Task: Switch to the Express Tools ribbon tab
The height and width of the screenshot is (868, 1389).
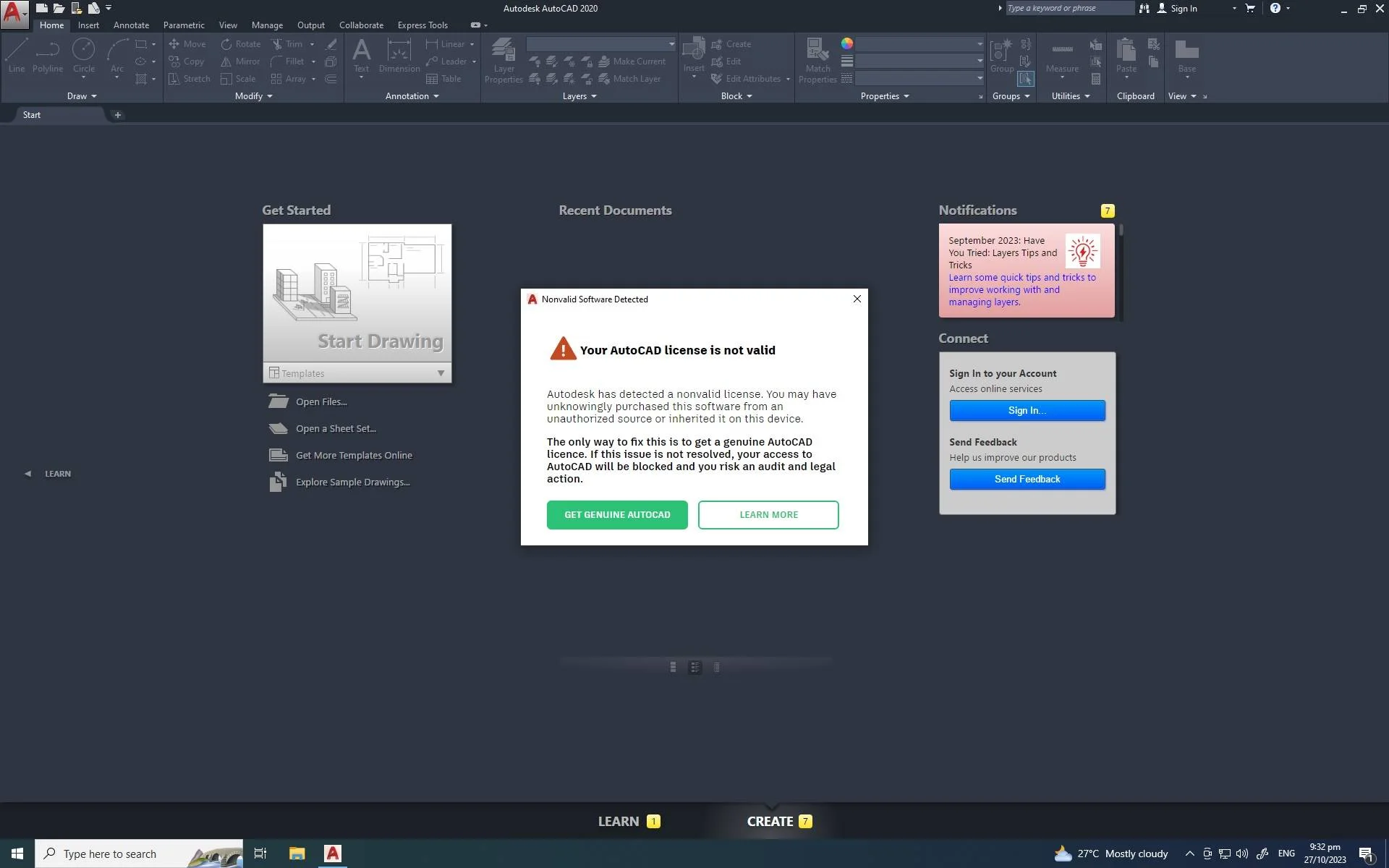Action: pos(422,25)
